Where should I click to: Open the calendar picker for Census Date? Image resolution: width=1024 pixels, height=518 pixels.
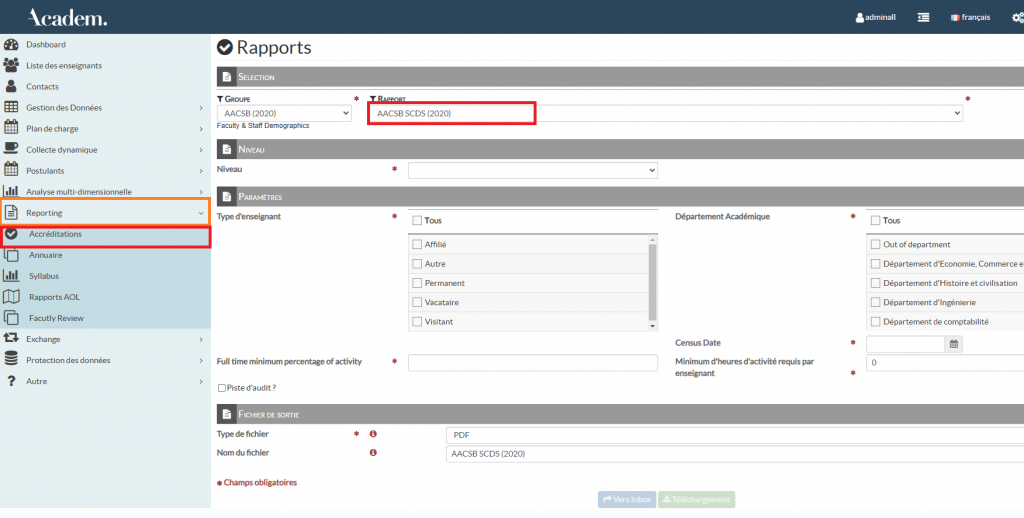pos(954,344)
